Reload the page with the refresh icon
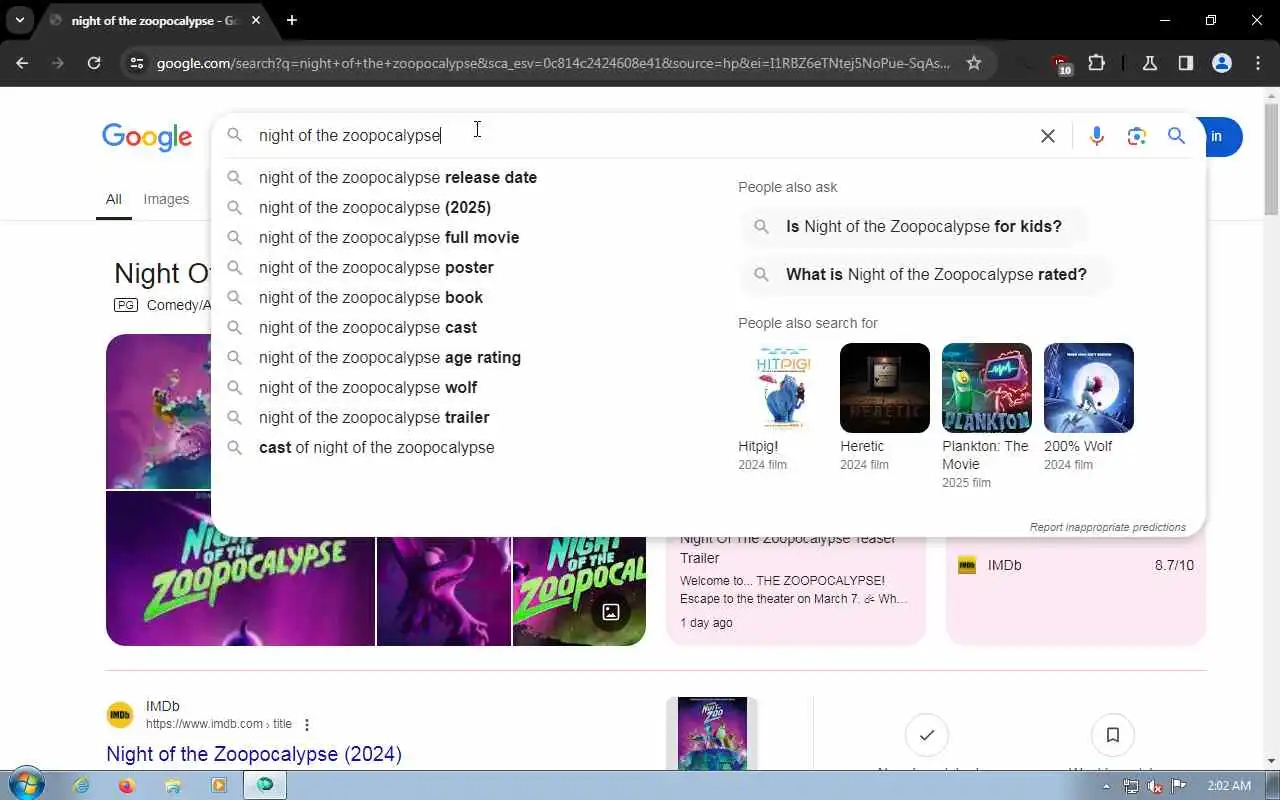This screenshot has width=1280, height=800. tap(94, 63)
